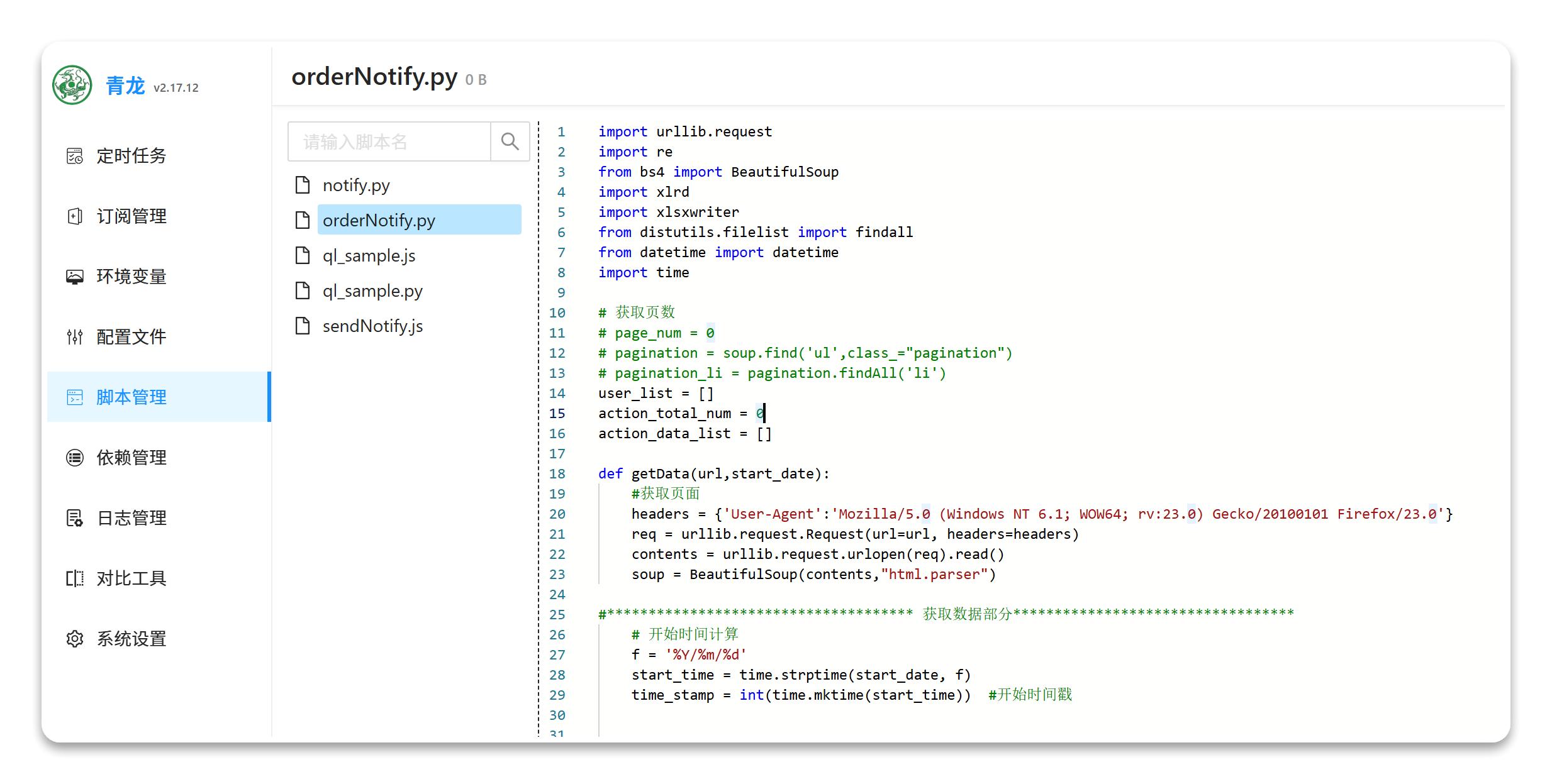Click file icon beside ql_sample.js
The width and height of the screenshot is (1552, 784).
click(x=303, y=255)
